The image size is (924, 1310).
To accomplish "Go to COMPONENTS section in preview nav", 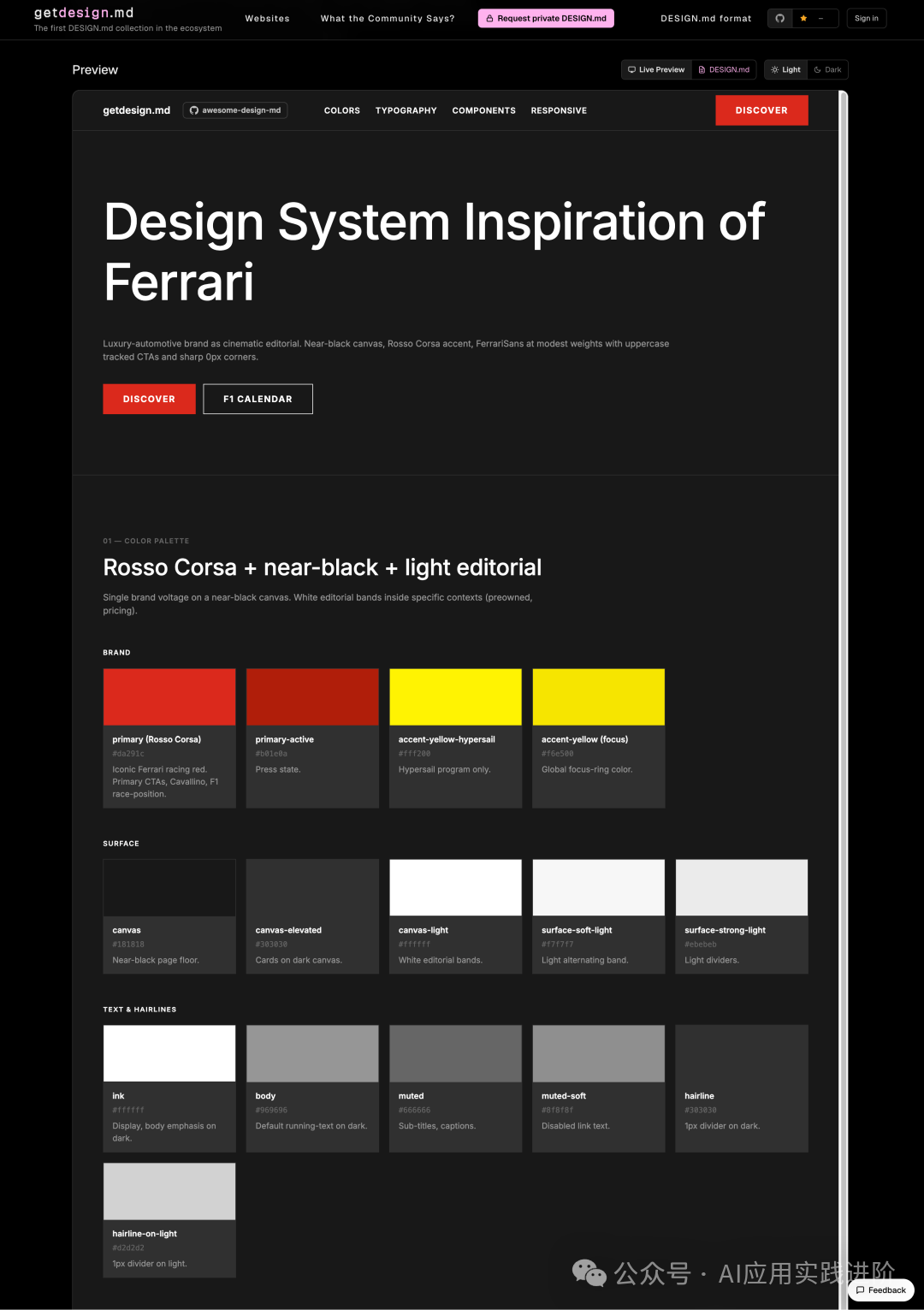I will tap(484, 110).
